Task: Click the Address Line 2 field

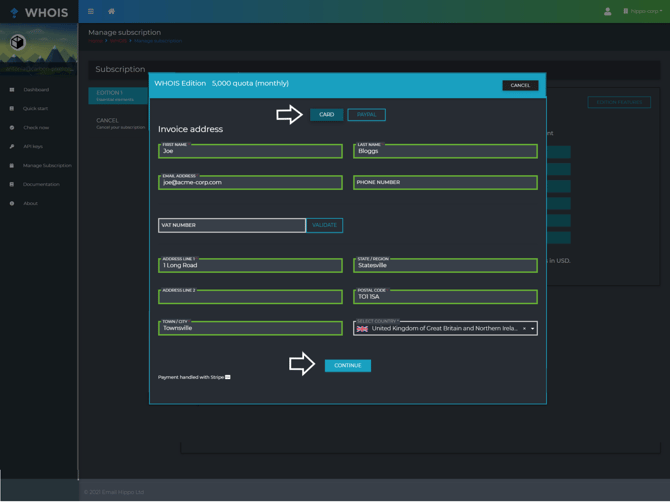Action: tap(250, 297)
